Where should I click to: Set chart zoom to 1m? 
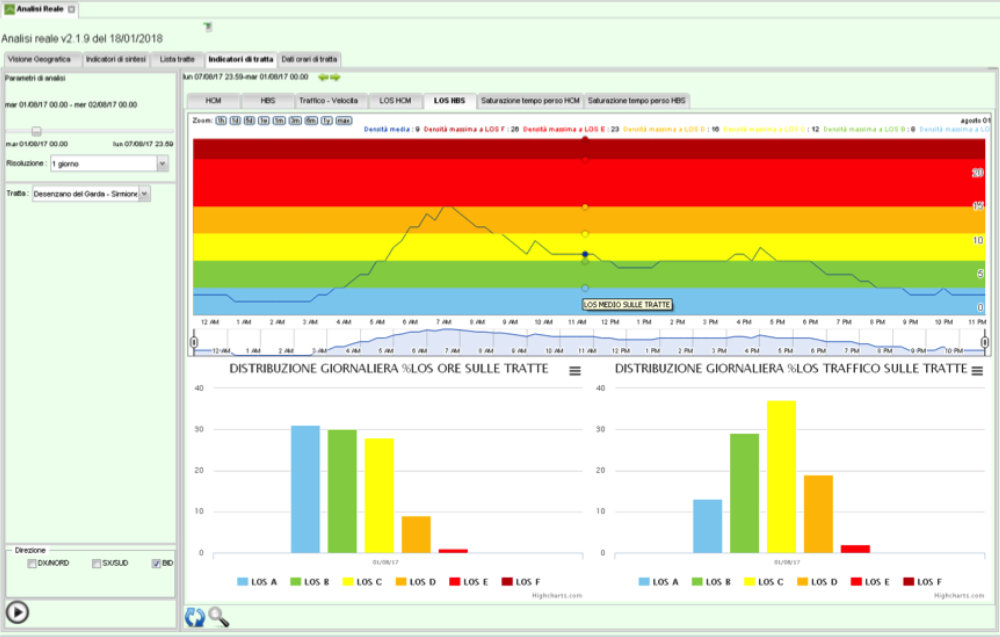pos(279,121)
